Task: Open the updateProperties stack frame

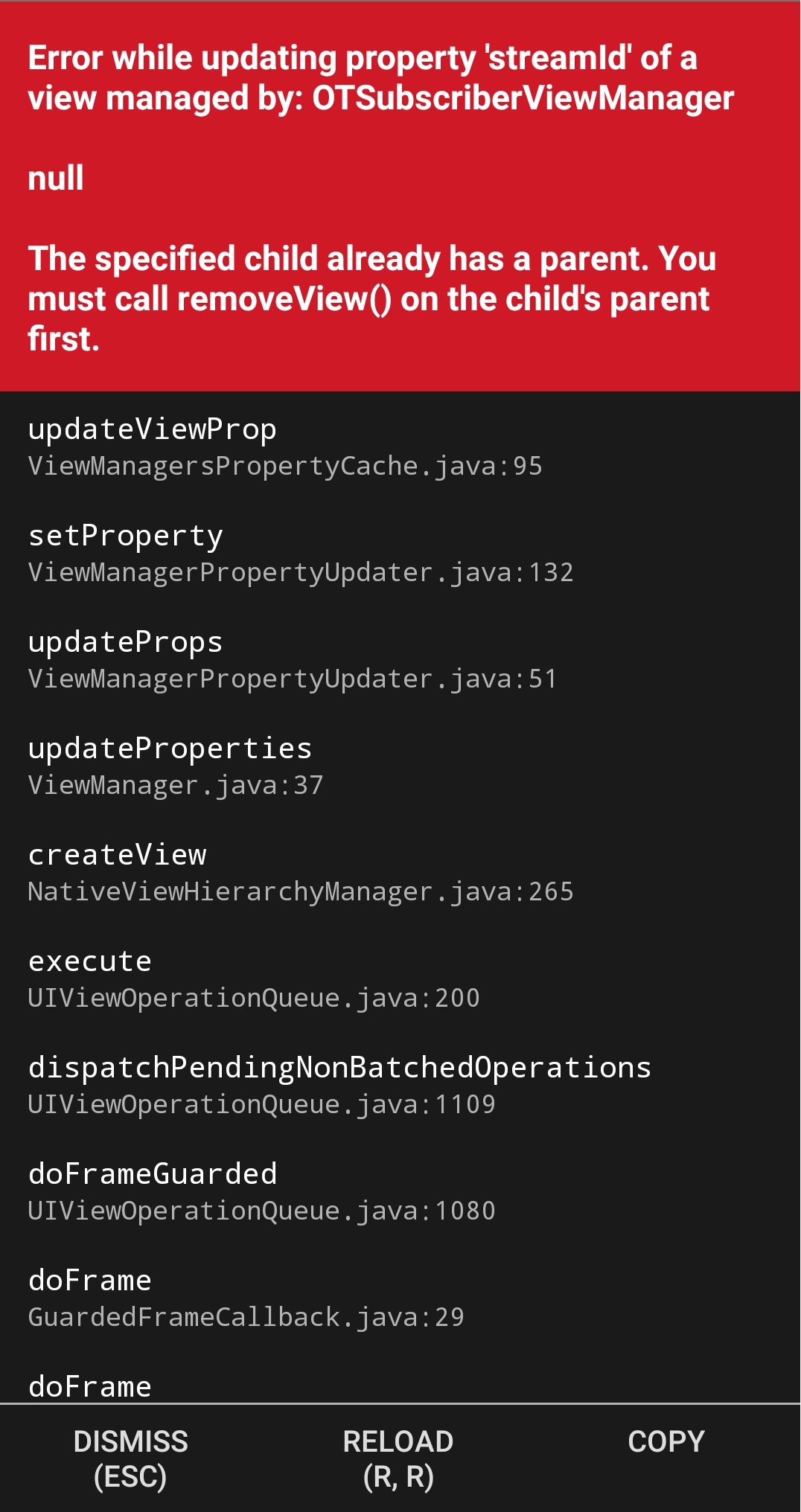Action: click(170, 747)
